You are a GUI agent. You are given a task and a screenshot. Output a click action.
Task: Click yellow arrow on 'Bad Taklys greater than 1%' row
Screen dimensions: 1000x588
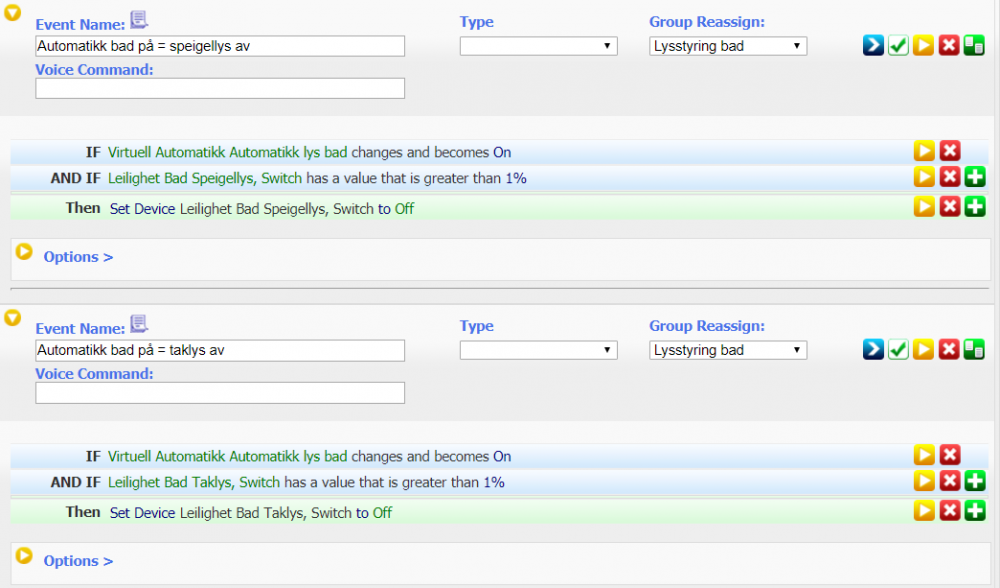[x=924, y=482]
